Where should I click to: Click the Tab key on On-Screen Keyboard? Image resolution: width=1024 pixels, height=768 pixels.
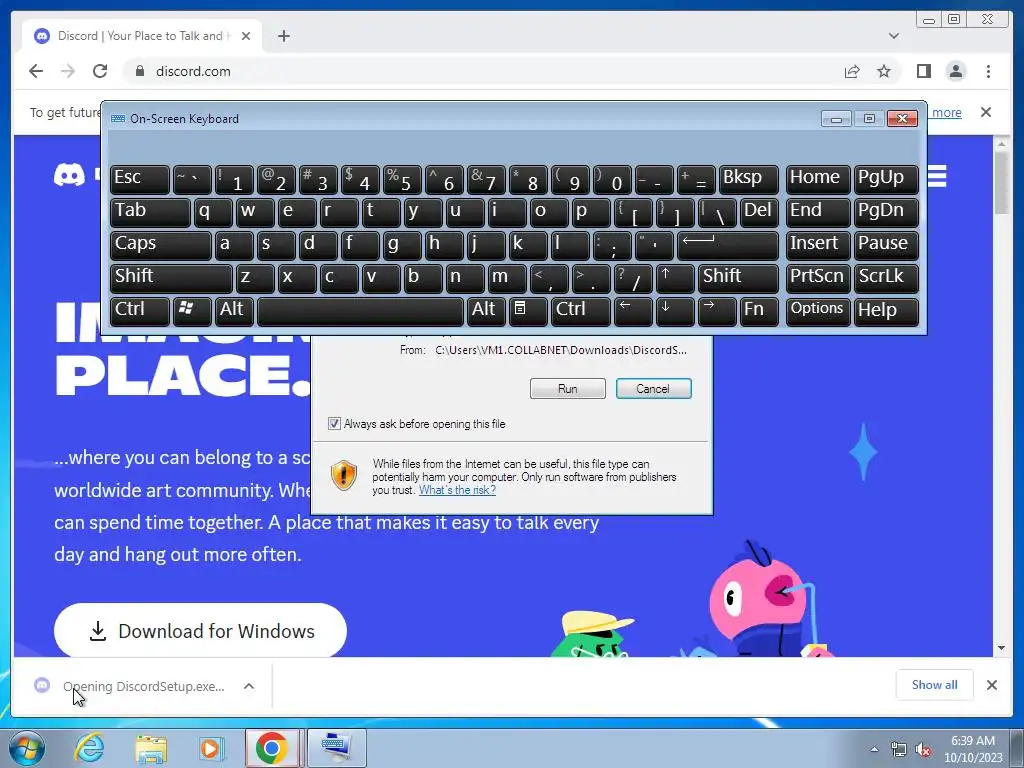[150, 212]
